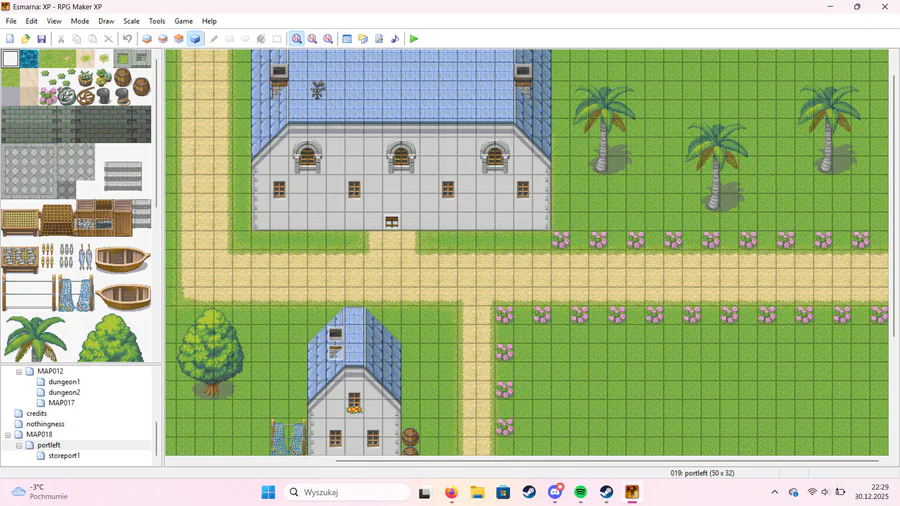Save the project with the floppy icon
900x506 pixels.
[41, 39]
